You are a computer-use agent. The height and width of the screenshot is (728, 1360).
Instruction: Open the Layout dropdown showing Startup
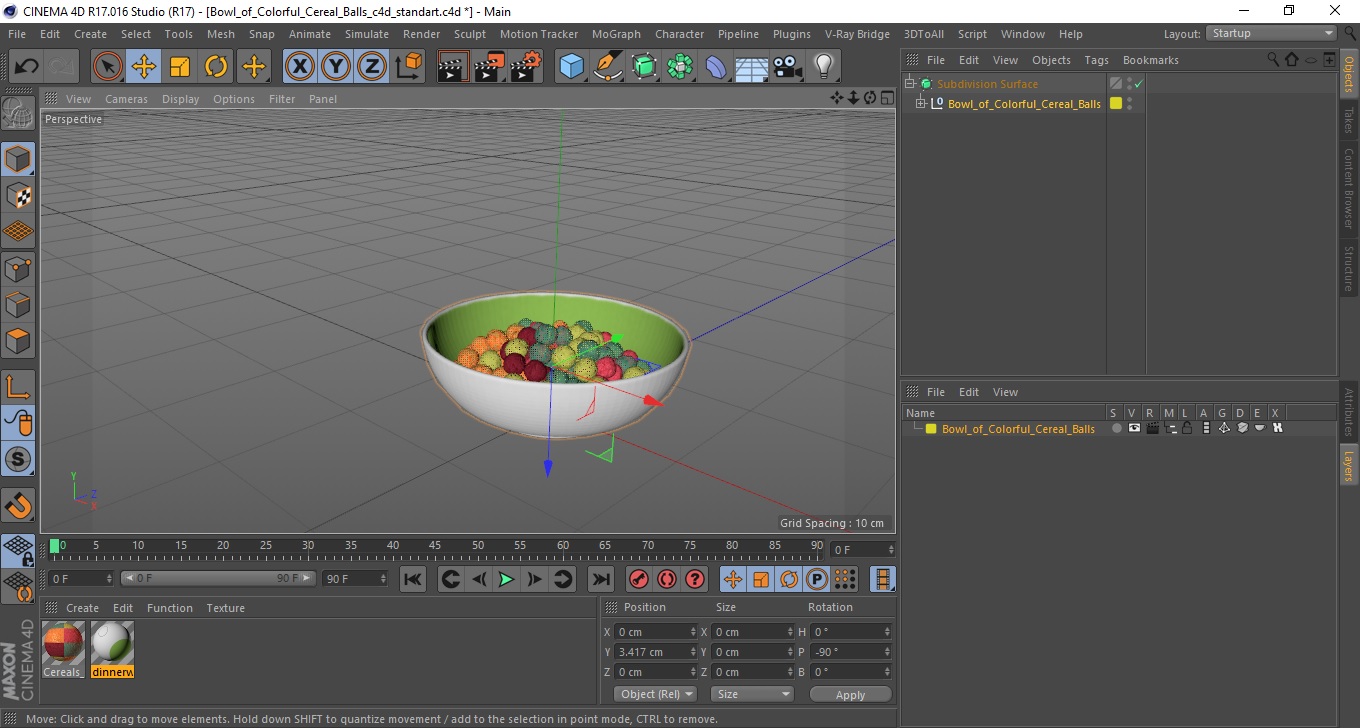coord(1272,33)
